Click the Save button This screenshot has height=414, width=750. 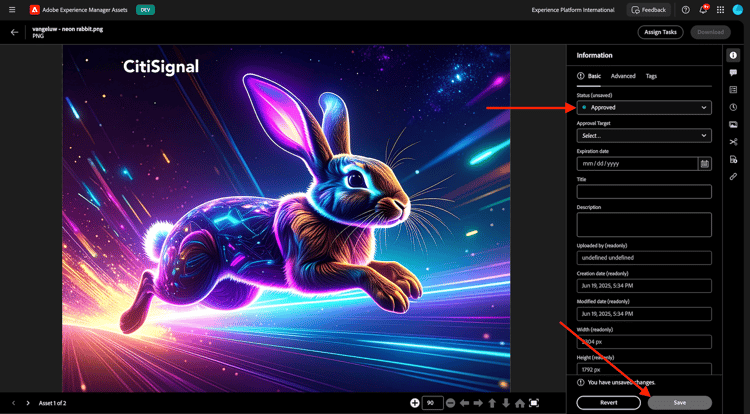tap(680, 402)
